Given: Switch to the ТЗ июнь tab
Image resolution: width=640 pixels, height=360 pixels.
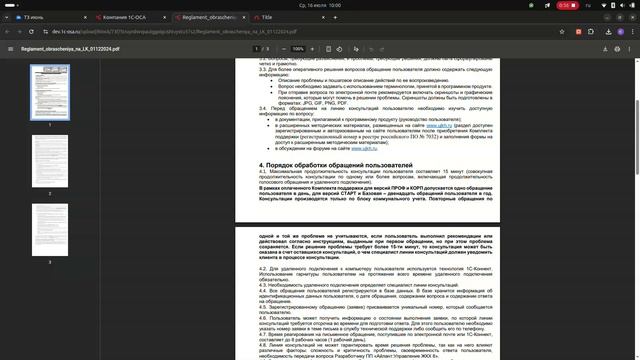Looking at the screenshot, I should 51,18.
